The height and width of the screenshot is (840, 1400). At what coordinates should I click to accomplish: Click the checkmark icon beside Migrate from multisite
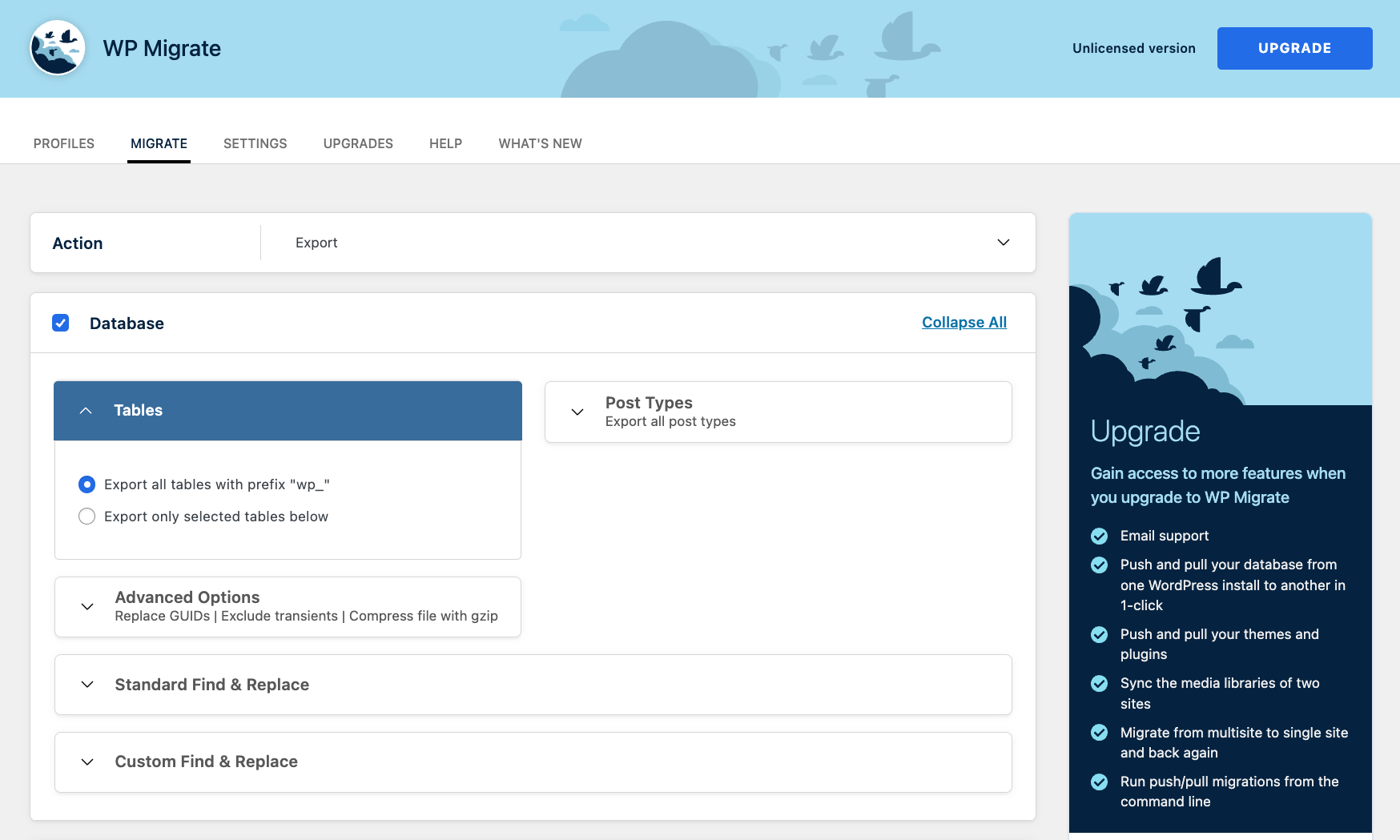point(1099,733)
